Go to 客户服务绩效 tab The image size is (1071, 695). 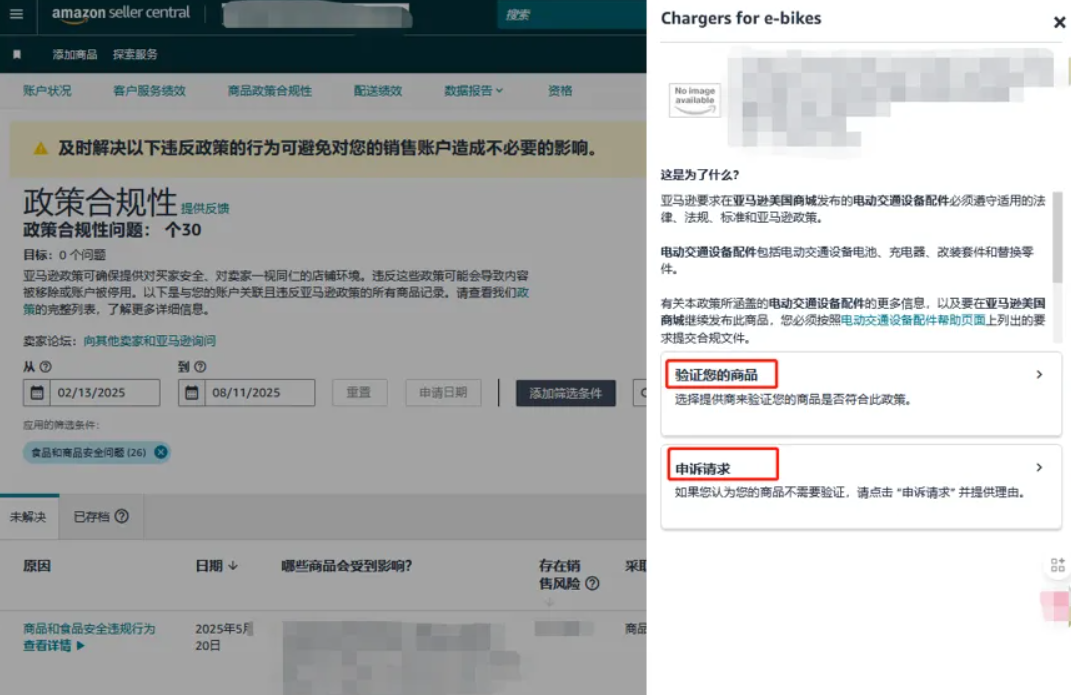click(150, 91)
